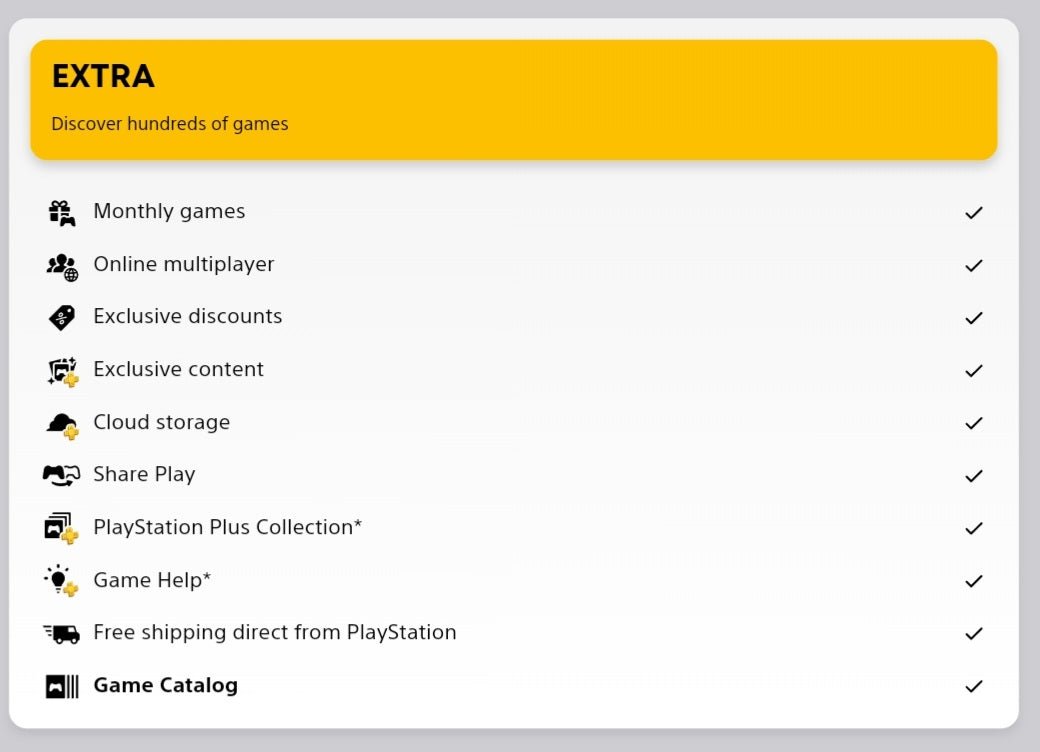This screenshot has height=752, width=1040.
Task: Open the Game Catalog label
Action: [165, 685]
